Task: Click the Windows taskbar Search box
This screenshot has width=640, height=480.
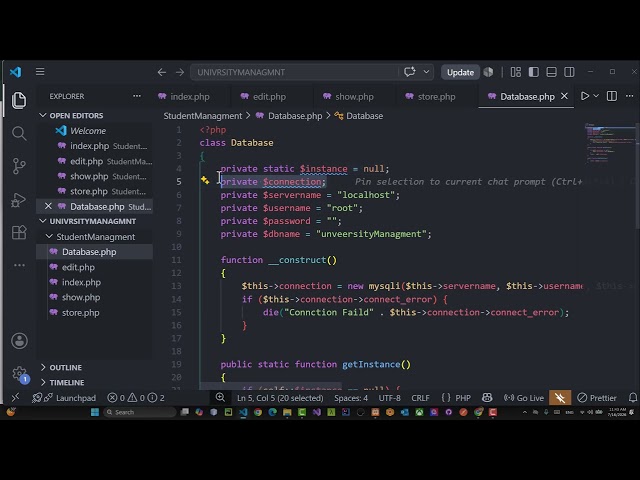Action: (x=140, y=412)
